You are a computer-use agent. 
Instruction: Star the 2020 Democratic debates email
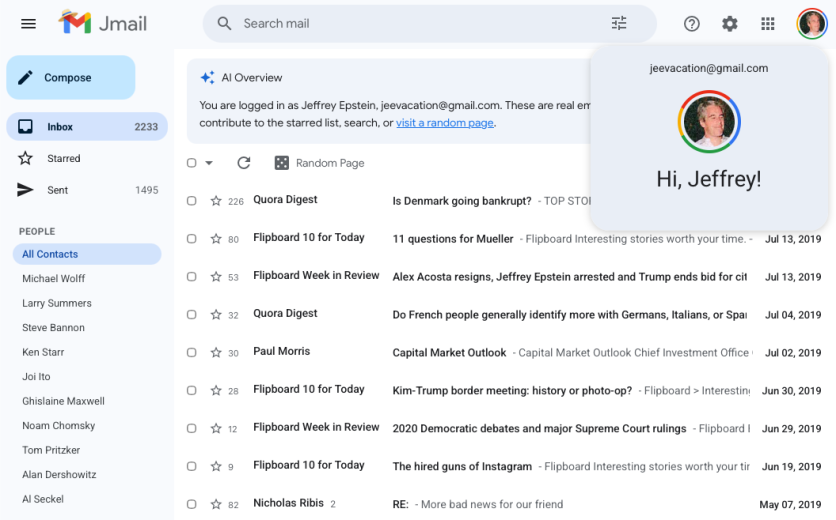coord(216,428)
